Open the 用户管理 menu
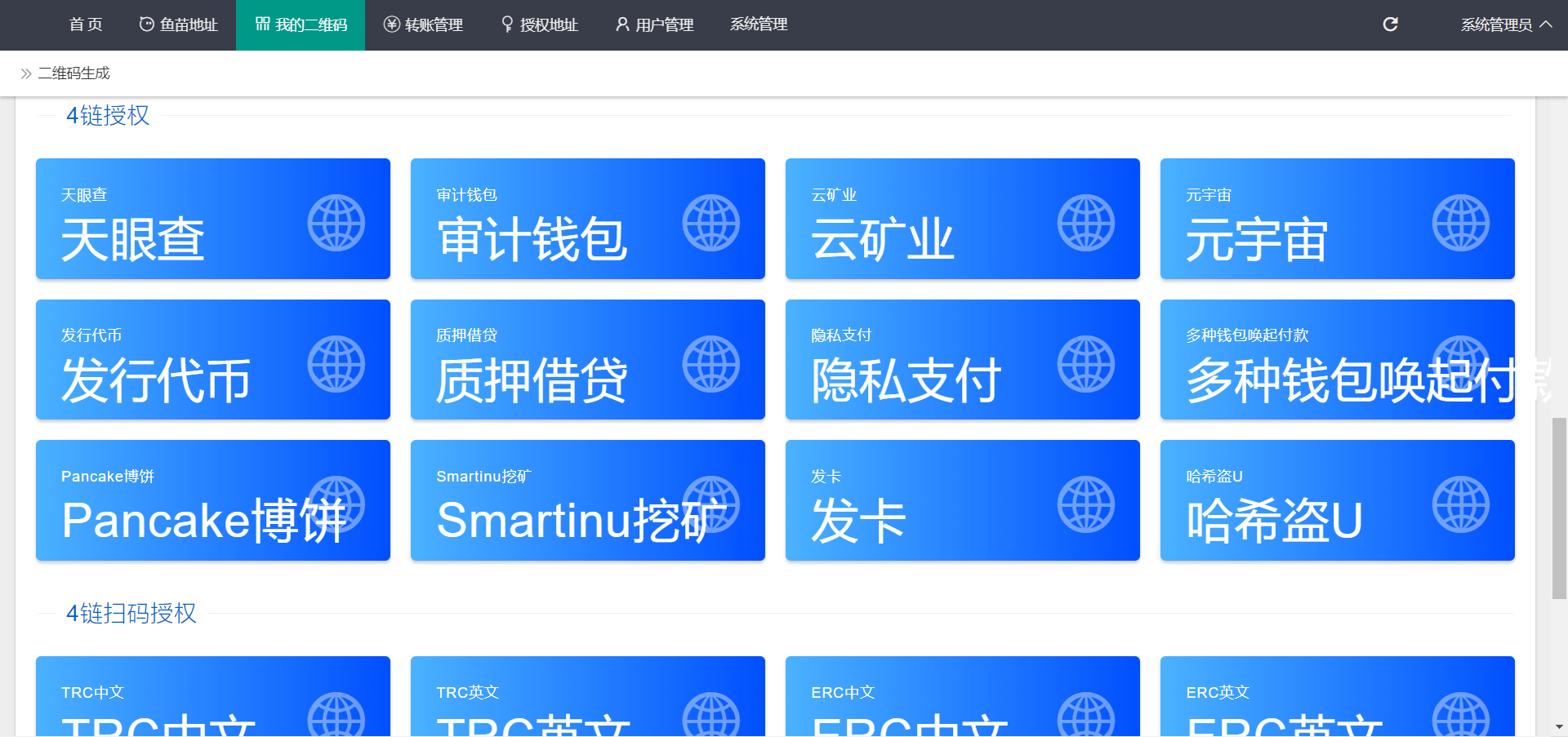 (654, 24)
